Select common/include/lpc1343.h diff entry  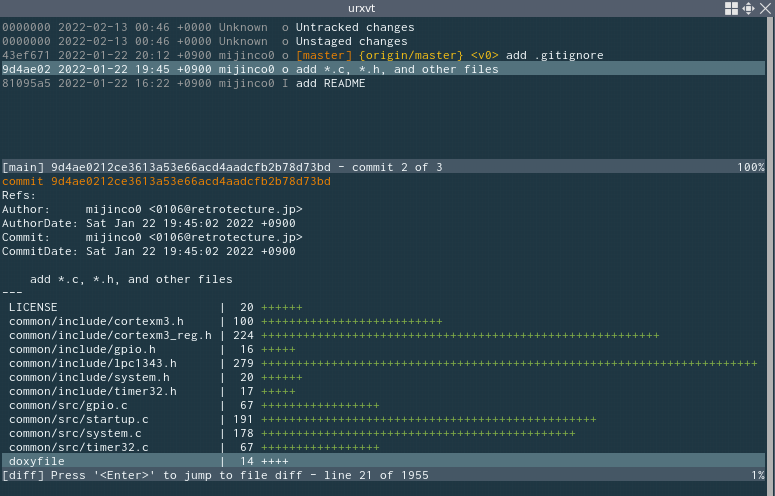click(92, 364)
